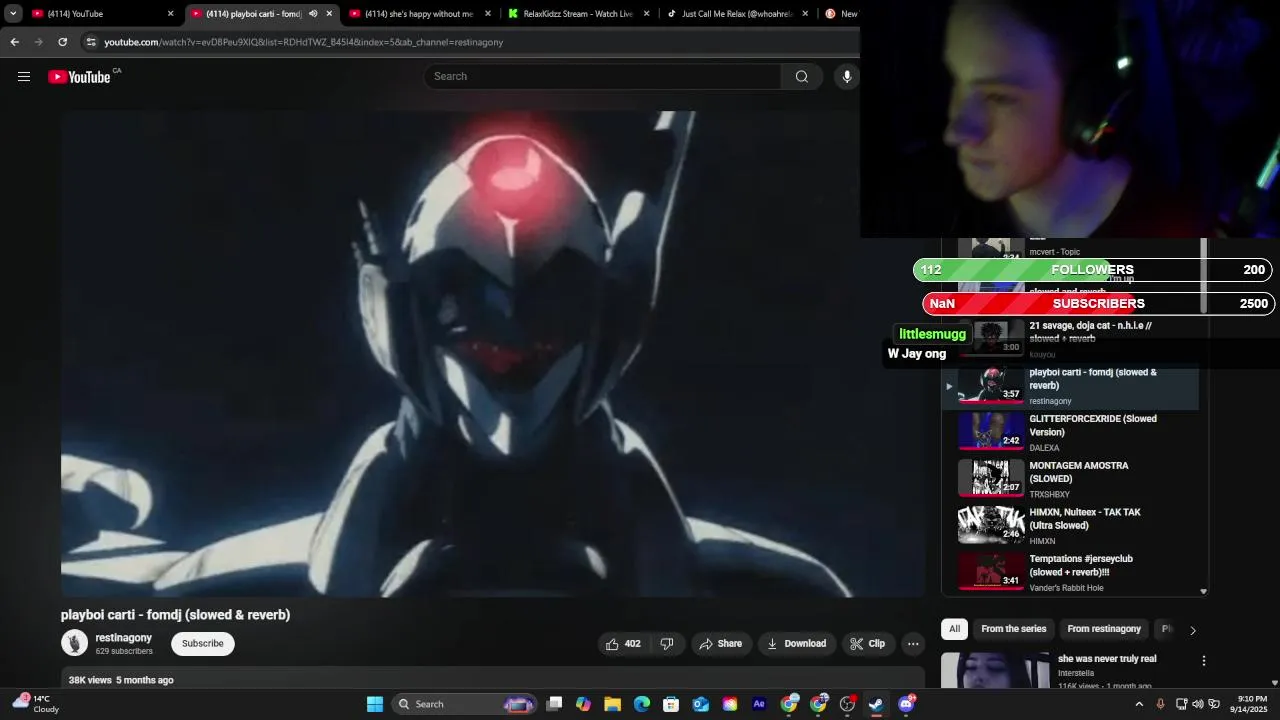Screen dimensions: 1280x720
Task: Close the playboi carti tab
Action: (329, 14)
